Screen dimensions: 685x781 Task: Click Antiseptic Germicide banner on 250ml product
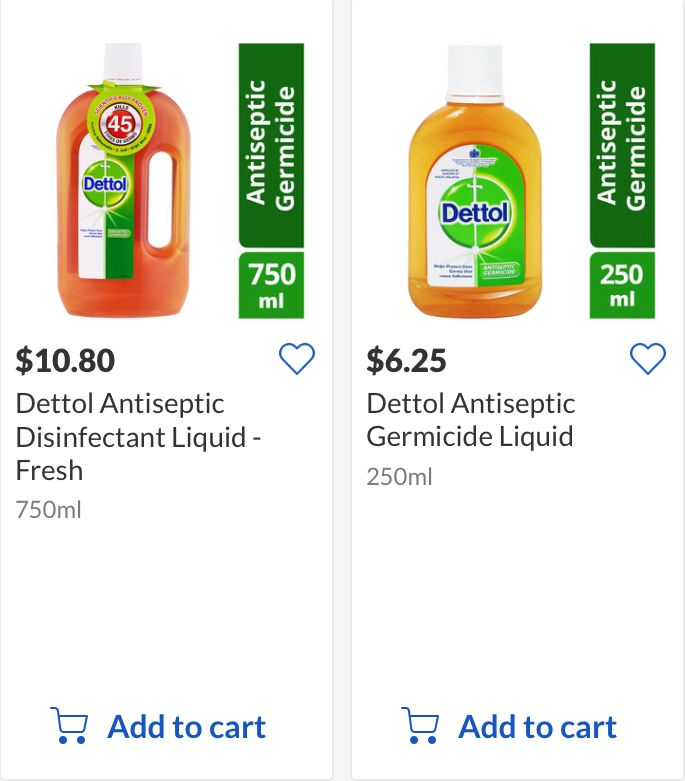pyautogui.click(x=622, y=144)
